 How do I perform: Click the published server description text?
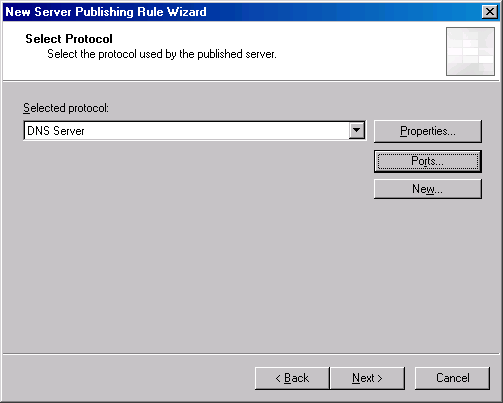(x=162, y=54)
